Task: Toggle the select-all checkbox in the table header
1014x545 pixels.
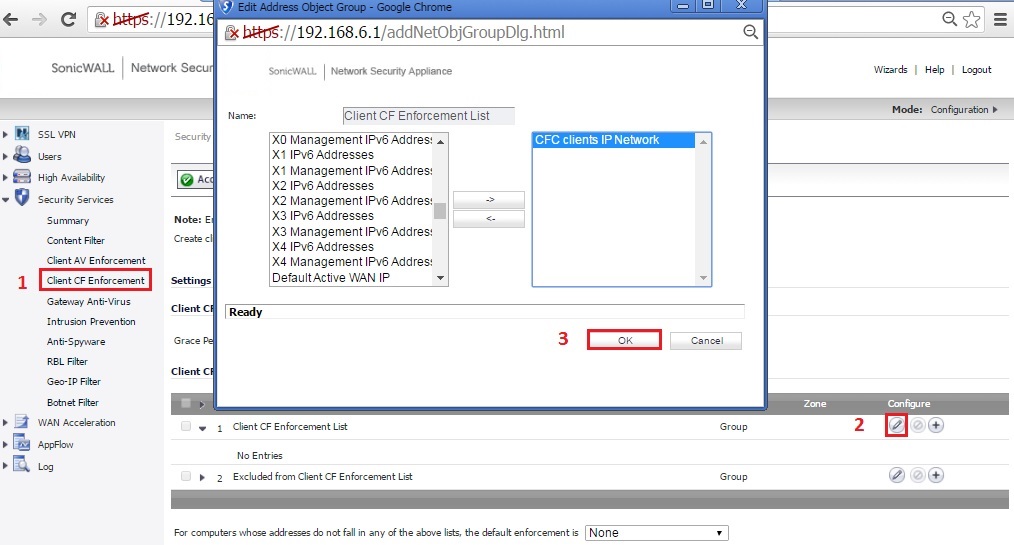Action: point(186,404)
